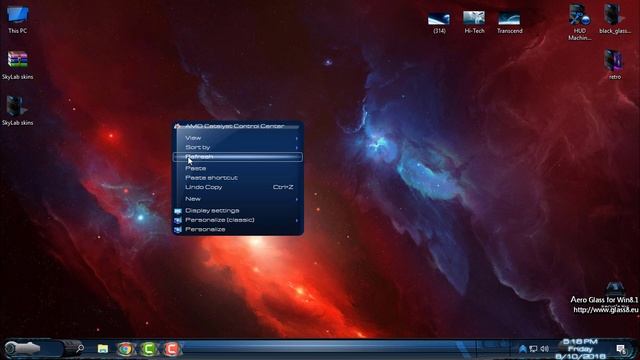Launch Google Chrome from the taskbar
The width and height of the screenshot is (640, 360).
125,349
